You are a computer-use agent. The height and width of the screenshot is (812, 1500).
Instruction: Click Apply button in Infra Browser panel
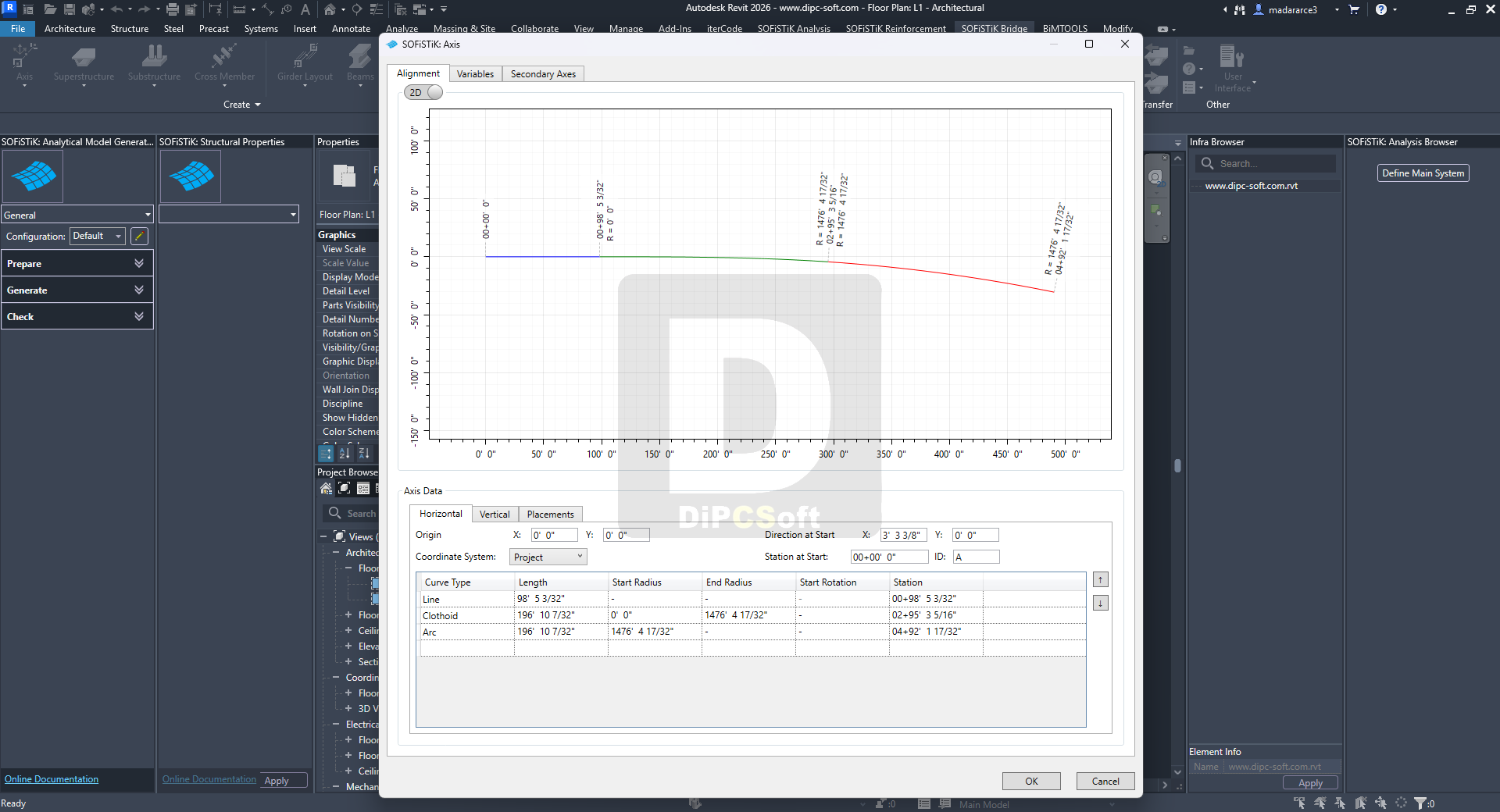pos(1310,782)
